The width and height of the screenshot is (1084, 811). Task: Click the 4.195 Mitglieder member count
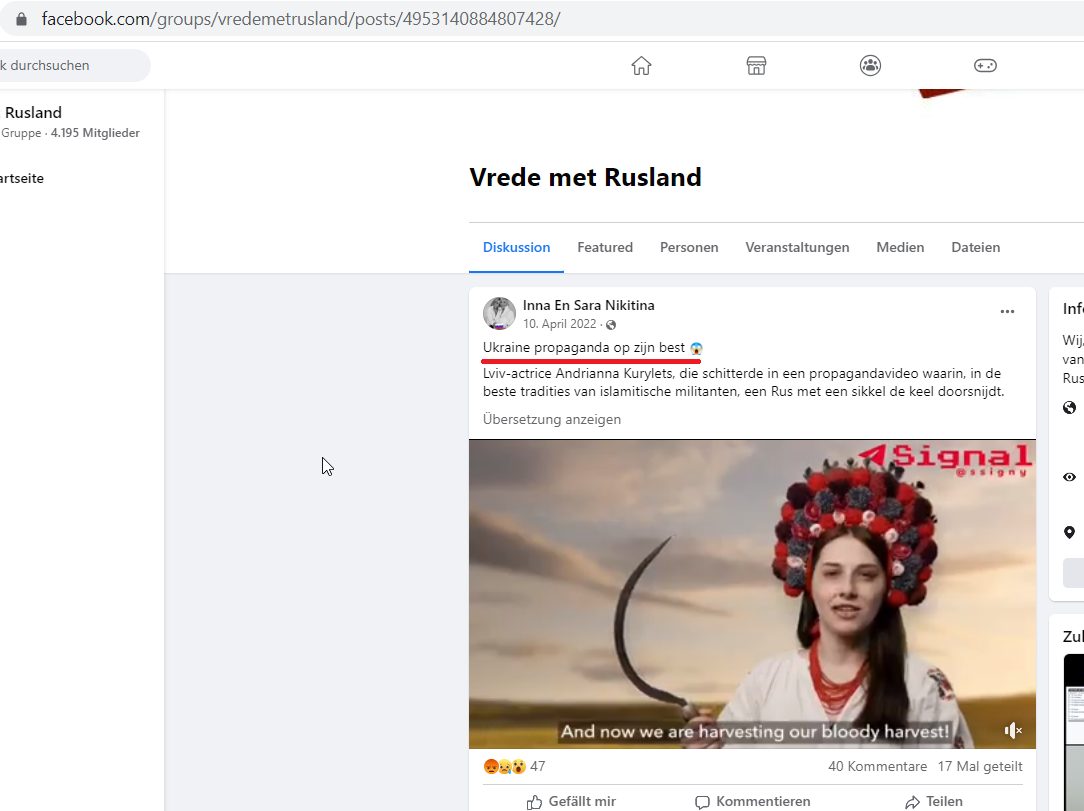click(95, 133)
